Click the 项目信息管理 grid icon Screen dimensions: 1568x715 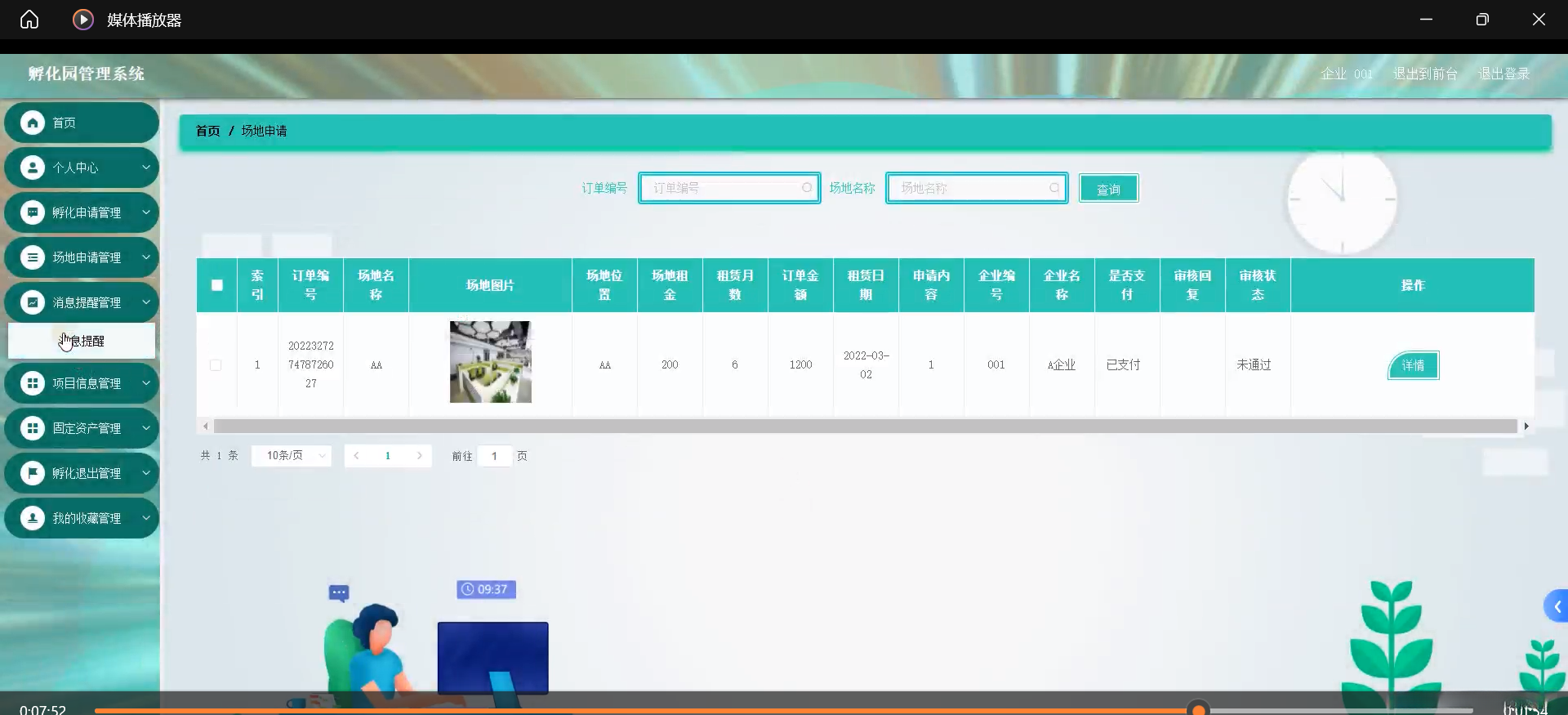coord(33,383)
